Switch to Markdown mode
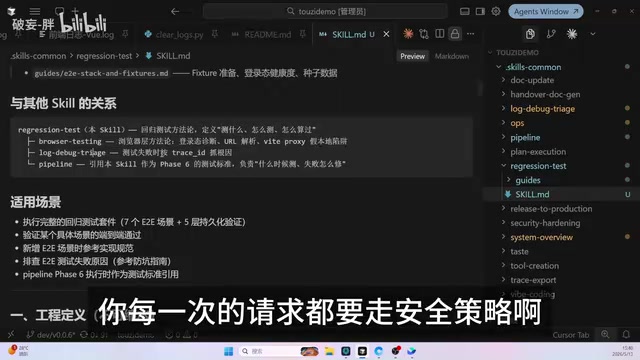 click(451, 56)
